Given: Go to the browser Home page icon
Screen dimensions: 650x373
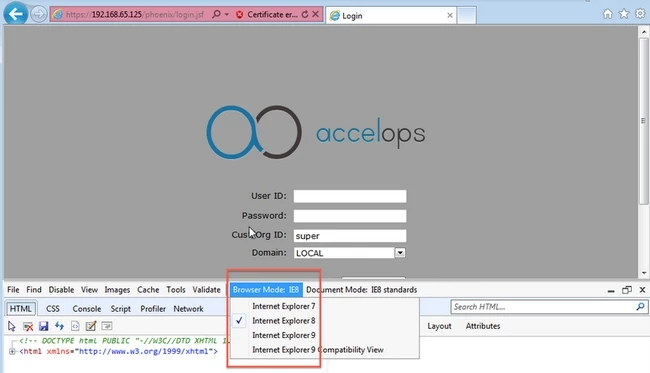Looking at the screenshot, I should [x=608, y=14].
